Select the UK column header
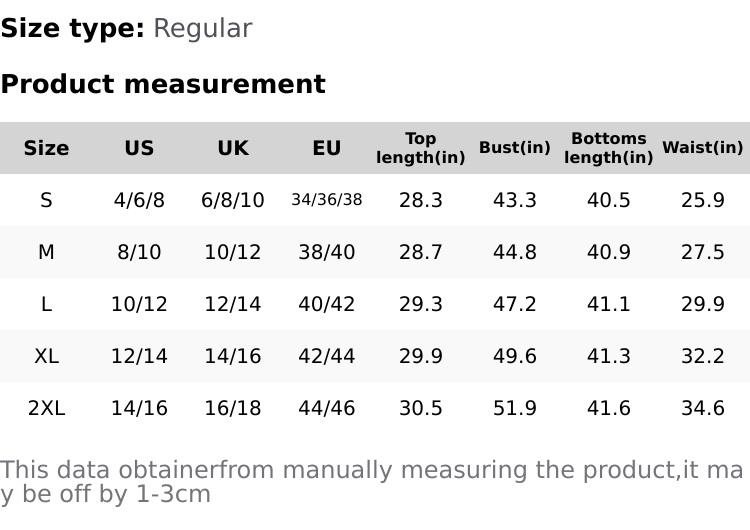This screenshot has width=750, height=530. (233, 148)
